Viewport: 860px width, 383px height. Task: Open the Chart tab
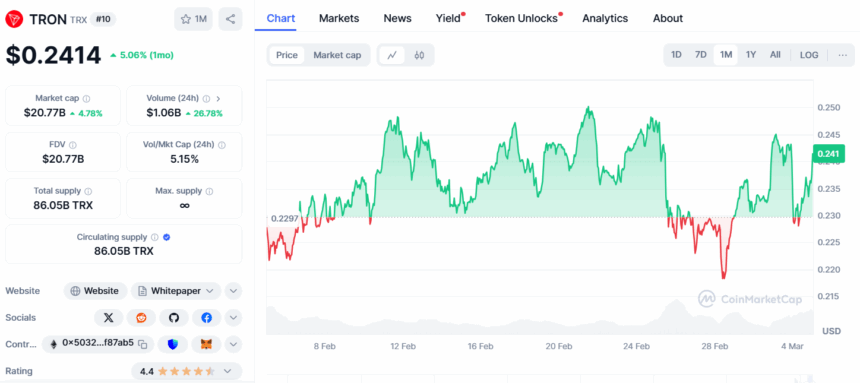click(281, 18)
